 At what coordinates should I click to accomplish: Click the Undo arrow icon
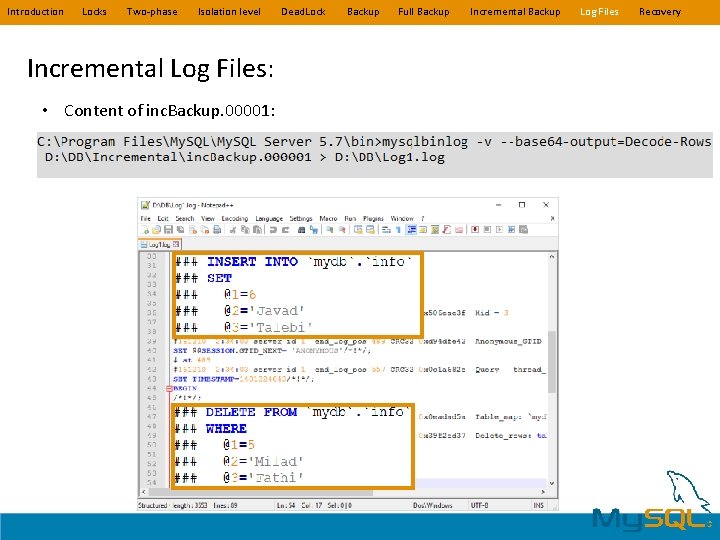pos(273,230)
